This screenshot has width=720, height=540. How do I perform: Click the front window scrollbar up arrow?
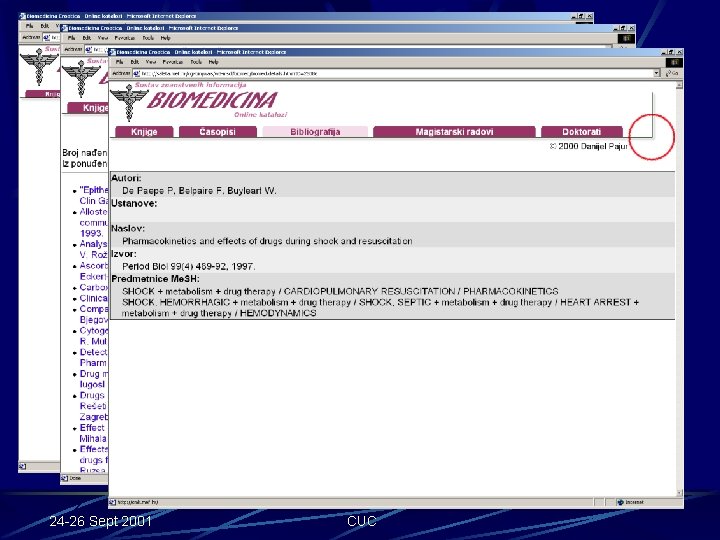679,85
